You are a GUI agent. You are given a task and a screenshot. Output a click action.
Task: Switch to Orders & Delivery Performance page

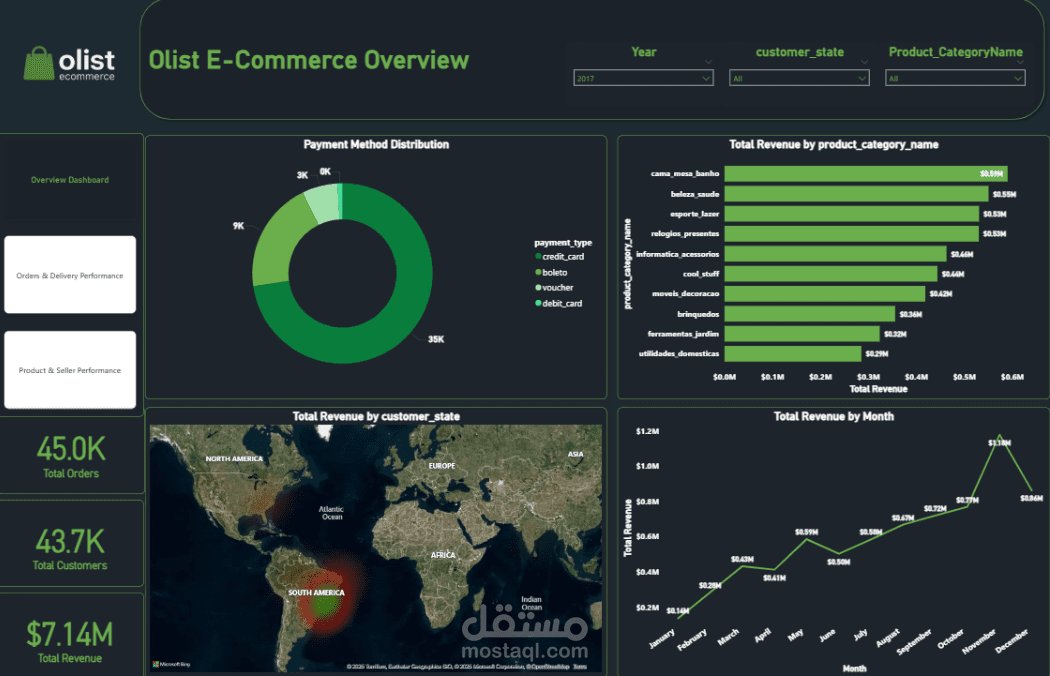coord(69,275)
